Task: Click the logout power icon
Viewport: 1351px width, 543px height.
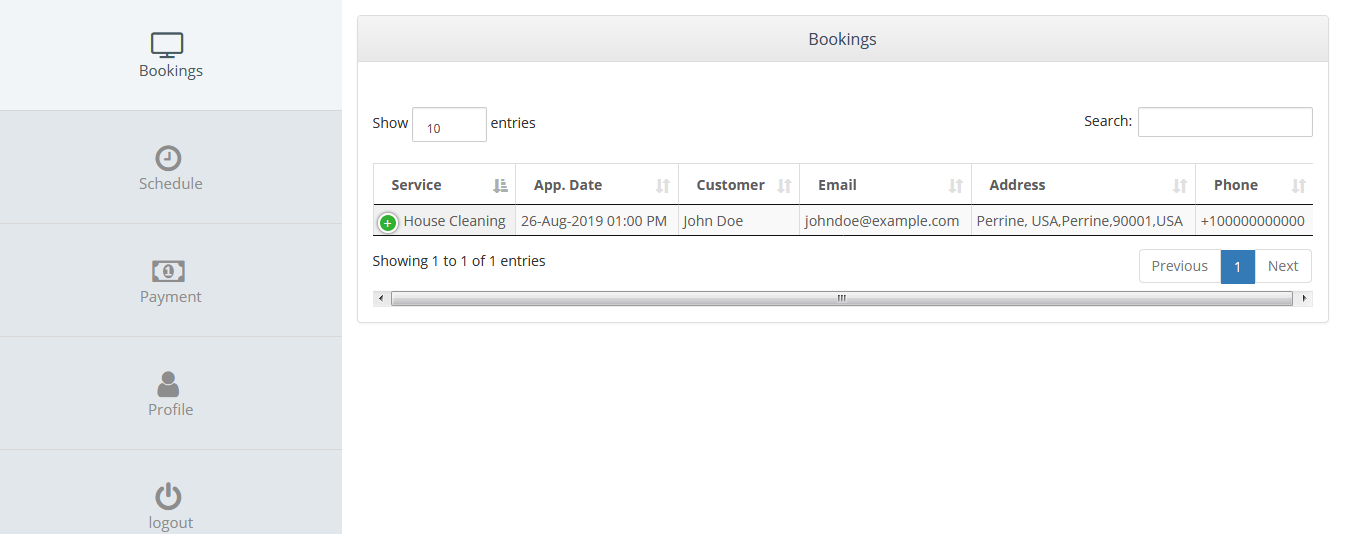Action: pyautogui.click(x=168, y=497)
